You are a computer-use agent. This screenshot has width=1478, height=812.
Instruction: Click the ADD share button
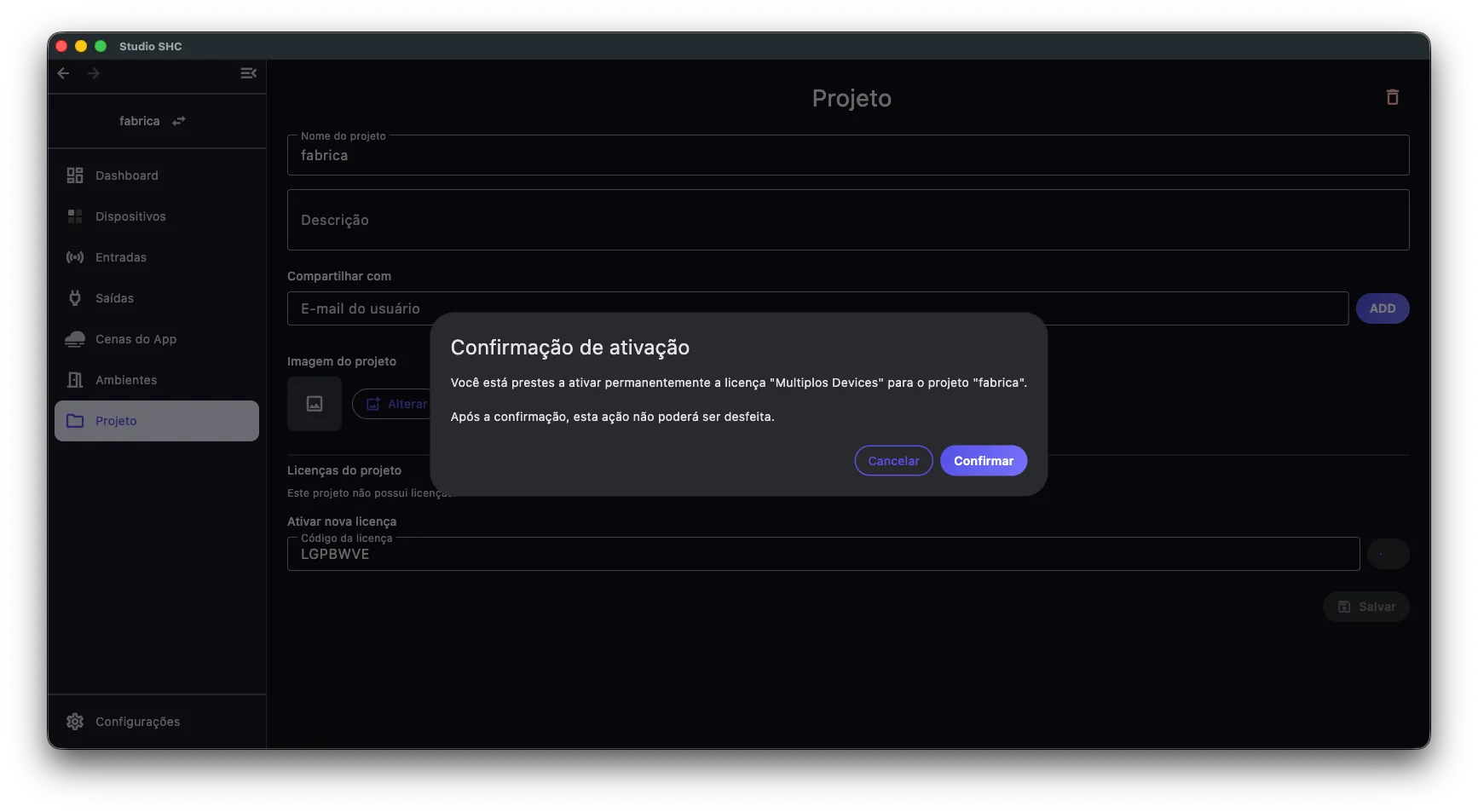tap(1383, 308)
